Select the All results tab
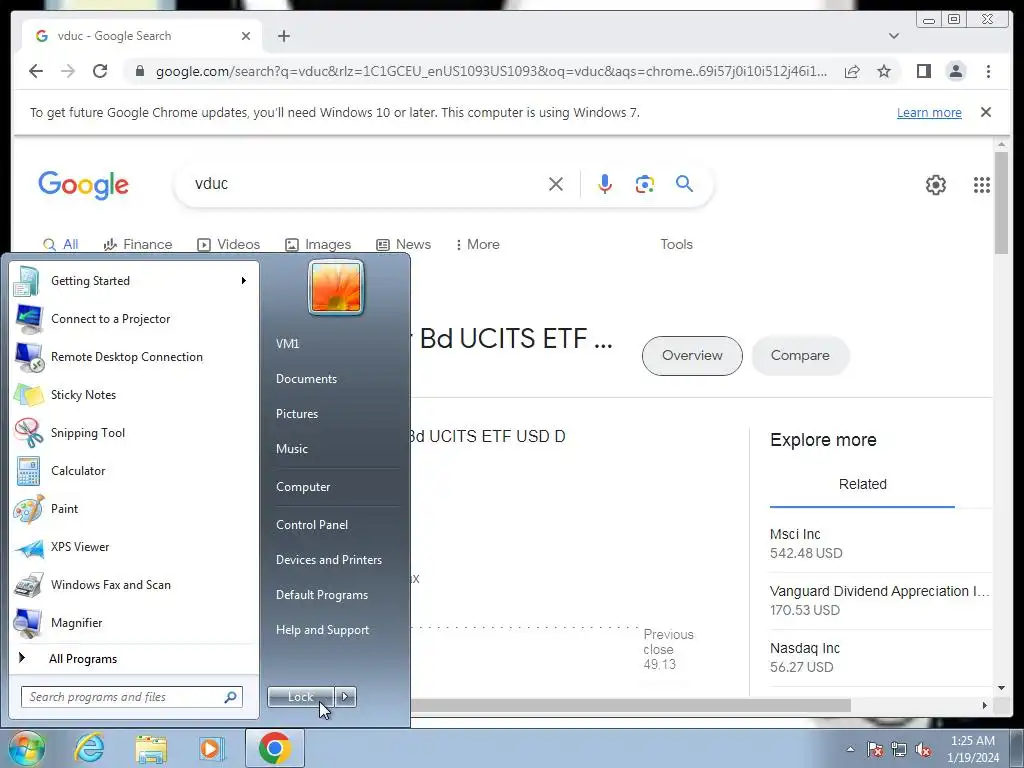 click(61, 244)
